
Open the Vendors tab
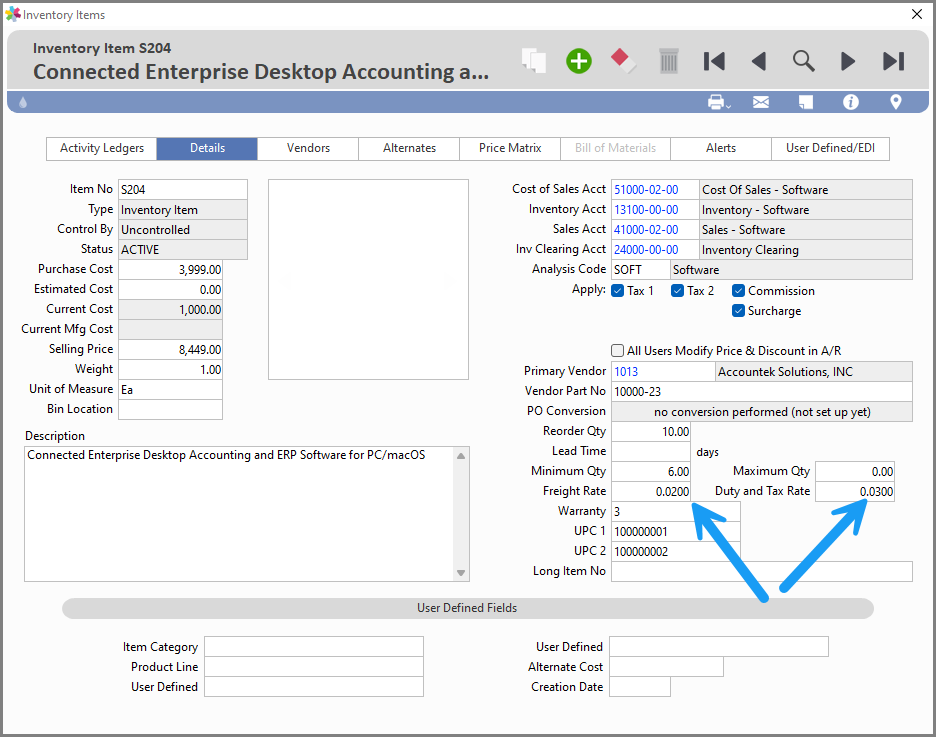[308, 149]
